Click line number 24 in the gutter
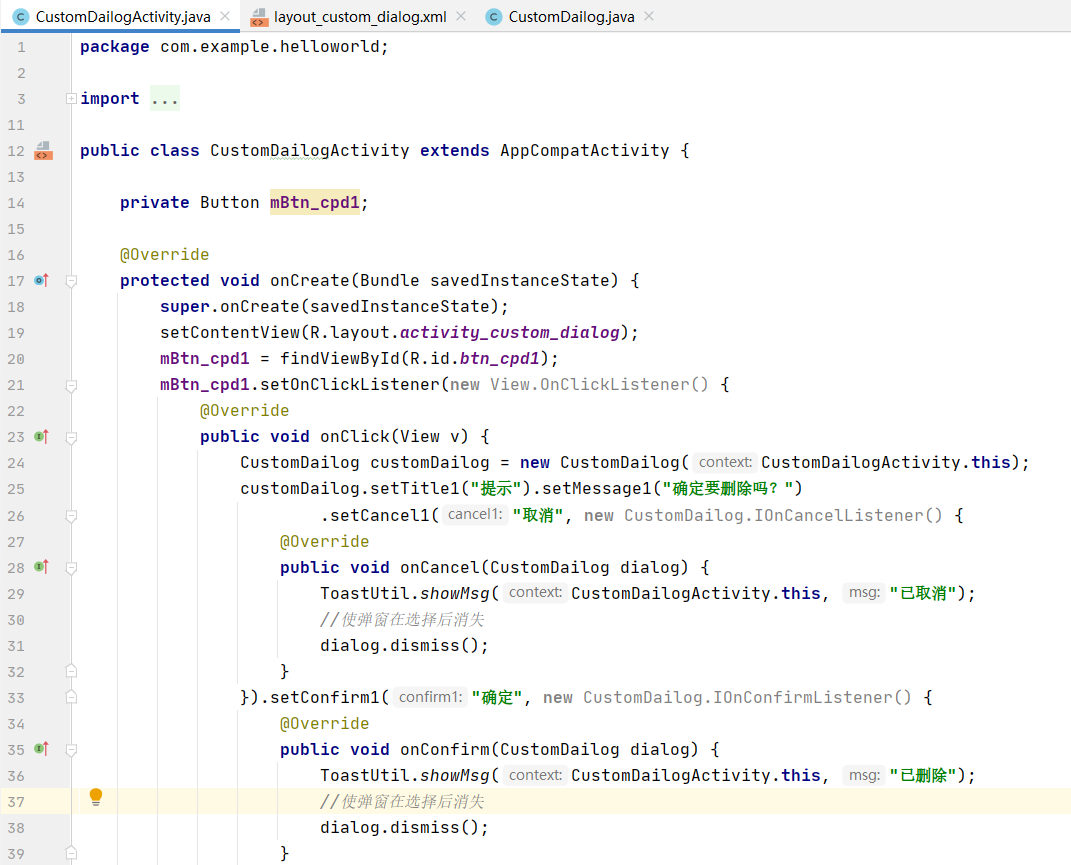 point(16,463)
